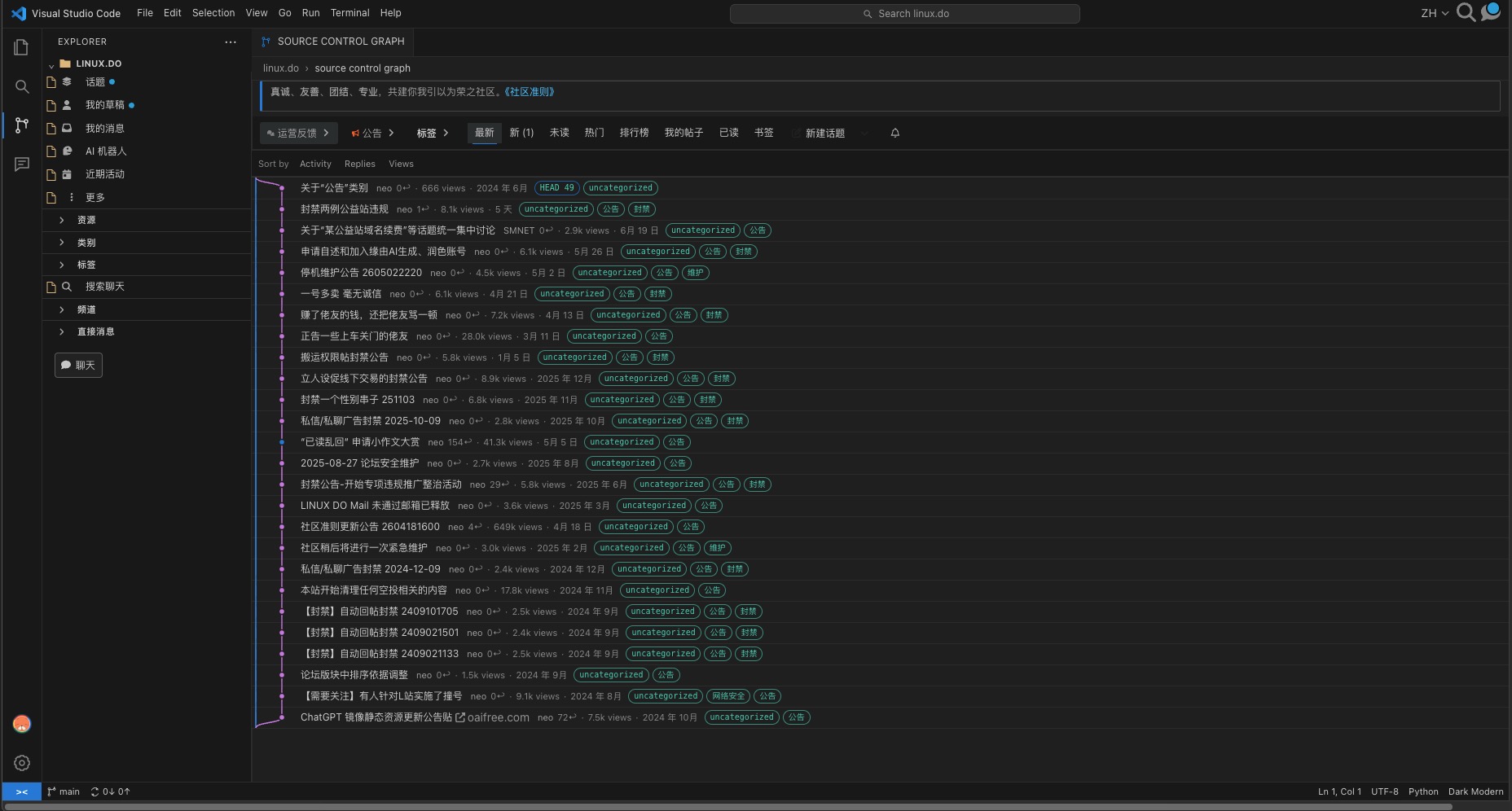The width and height of the screenshot is (1512, 811).
Task: Open the Help menu
Action: (x=391, y=13)
